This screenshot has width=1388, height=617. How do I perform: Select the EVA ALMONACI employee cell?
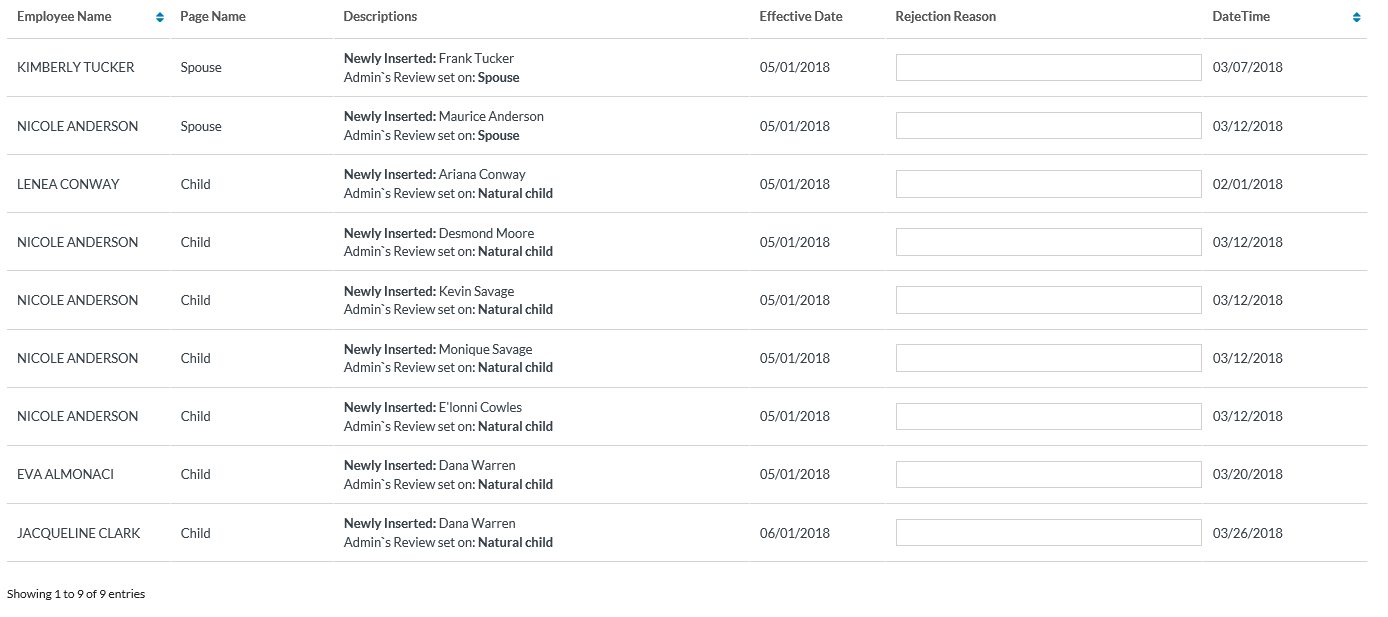pos(65,474)
